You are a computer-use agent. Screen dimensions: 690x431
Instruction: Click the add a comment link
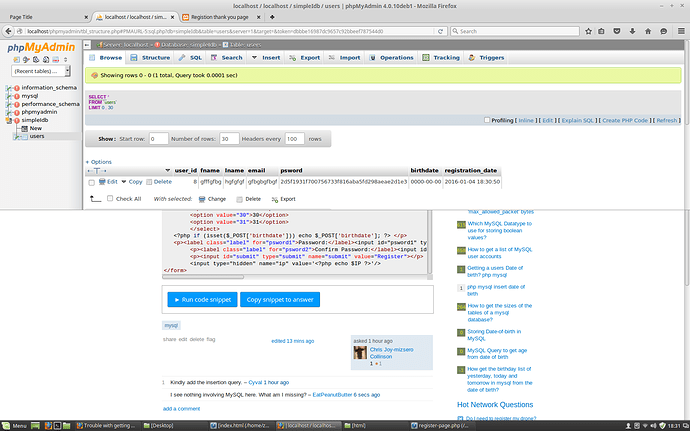pos(181,409)
